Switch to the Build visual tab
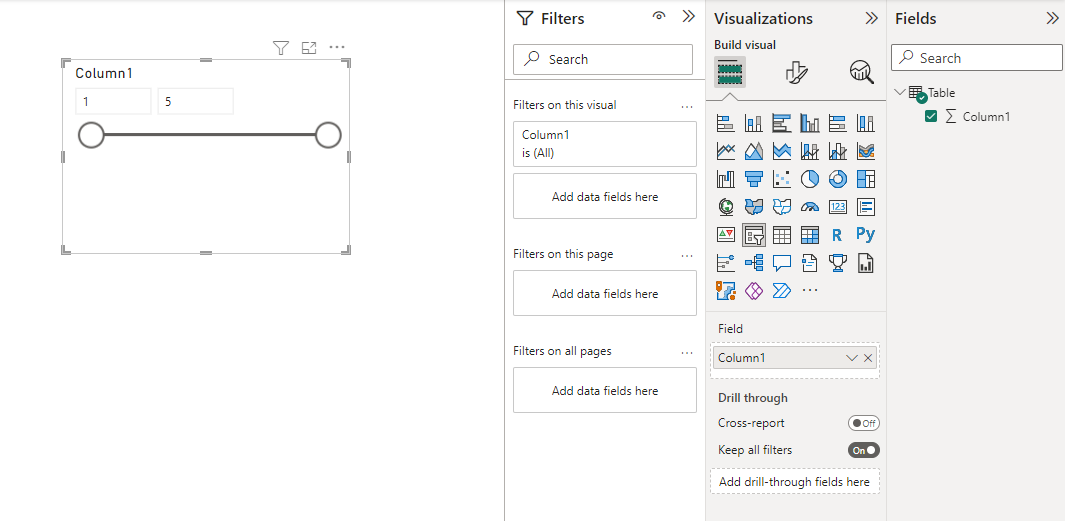1065x521 pixels. click(730, 71)
